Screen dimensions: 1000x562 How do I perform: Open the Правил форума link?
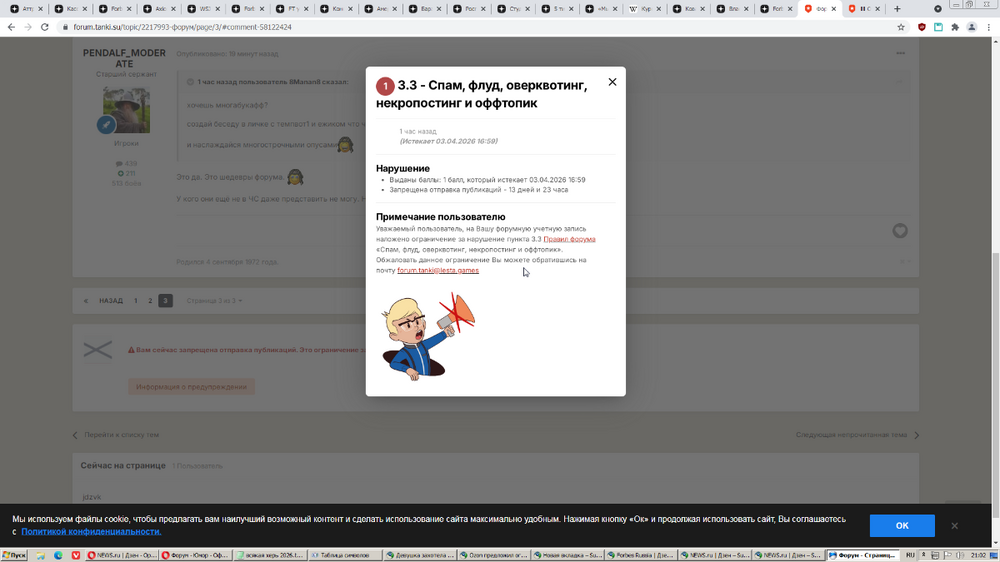click(569, 239)
